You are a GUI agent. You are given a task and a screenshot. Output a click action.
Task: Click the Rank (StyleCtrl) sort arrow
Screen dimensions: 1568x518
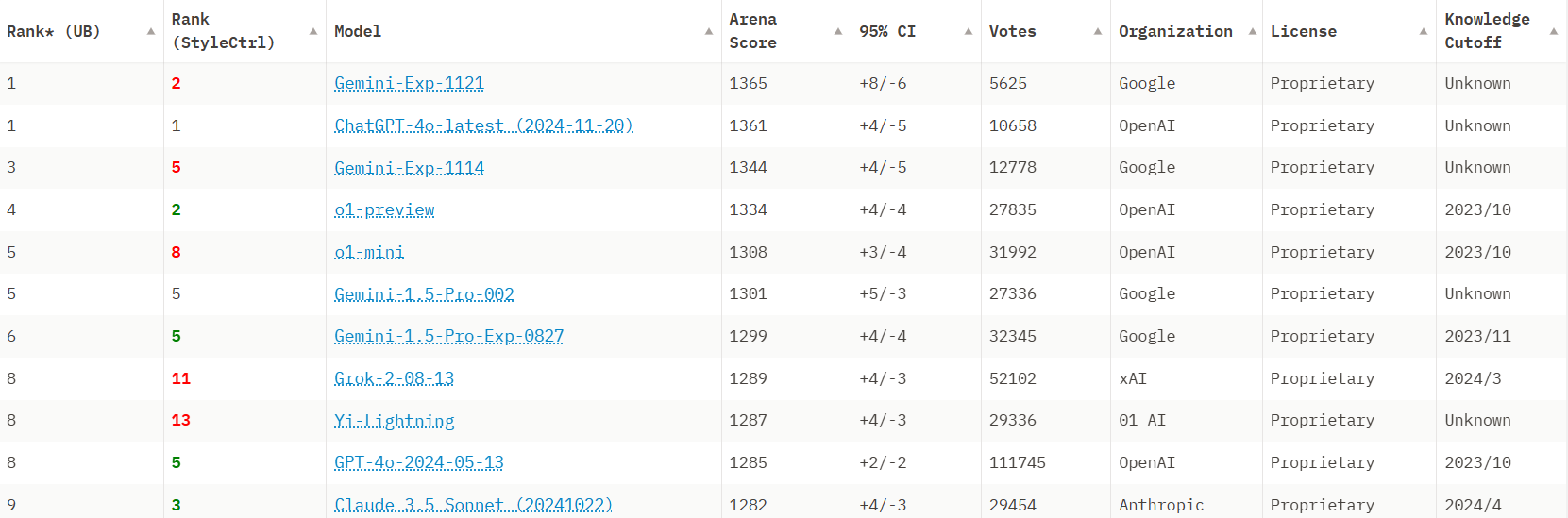click(313, 31)
